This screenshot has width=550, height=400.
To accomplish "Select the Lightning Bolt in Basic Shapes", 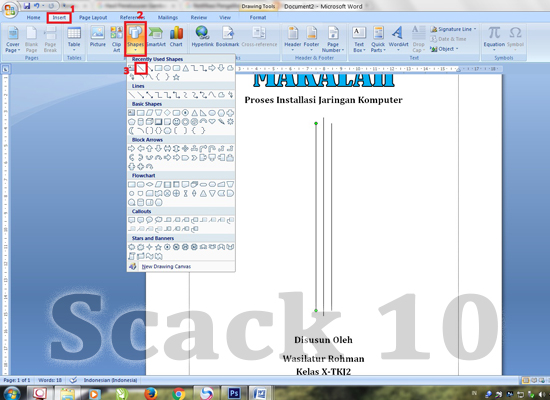I will [221, 122].
